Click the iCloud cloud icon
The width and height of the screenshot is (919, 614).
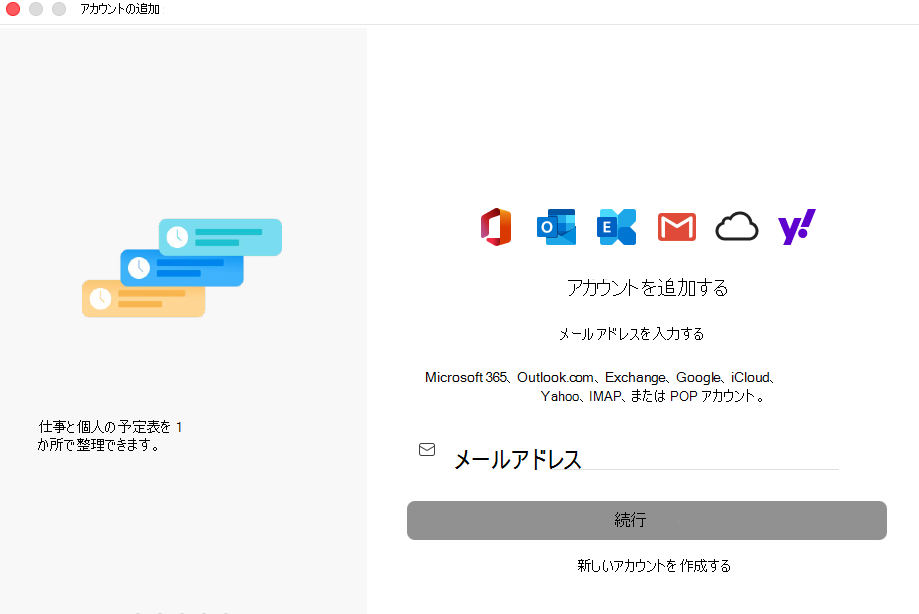737,227
